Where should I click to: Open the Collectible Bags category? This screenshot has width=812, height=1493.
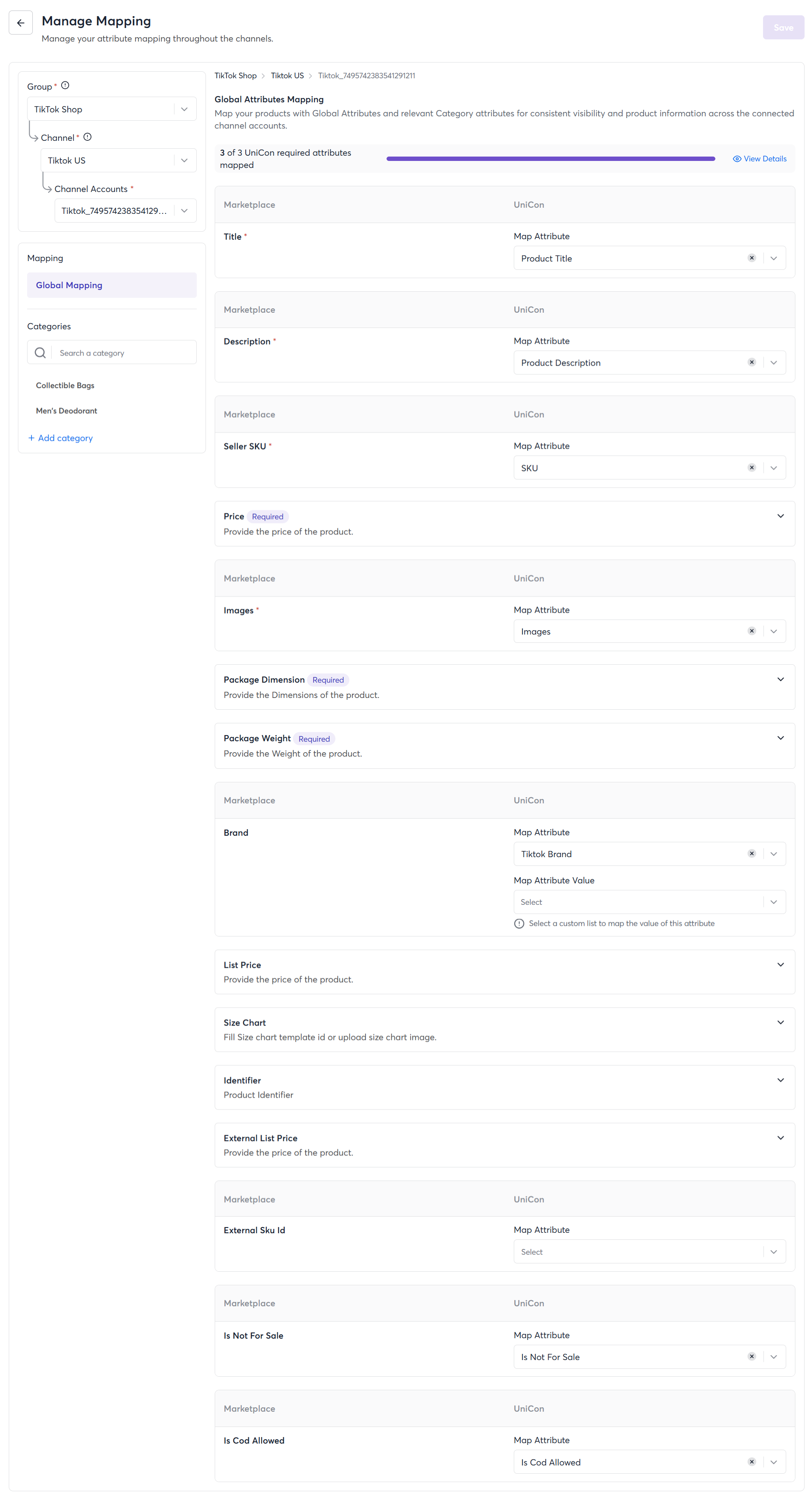65,385
